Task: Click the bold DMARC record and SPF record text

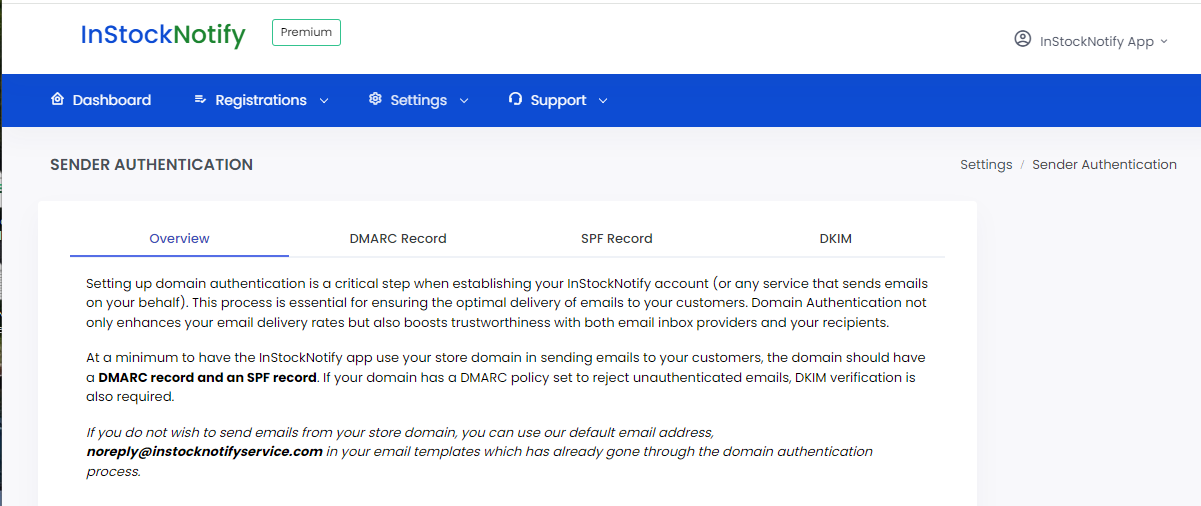Action: pyautogui.click(x=208, y=377)
